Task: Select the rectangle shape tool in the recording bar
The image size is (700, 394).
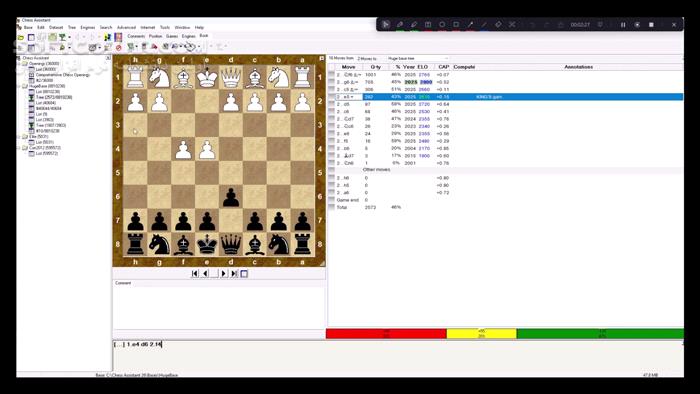Action: click(x=456, y=25)
